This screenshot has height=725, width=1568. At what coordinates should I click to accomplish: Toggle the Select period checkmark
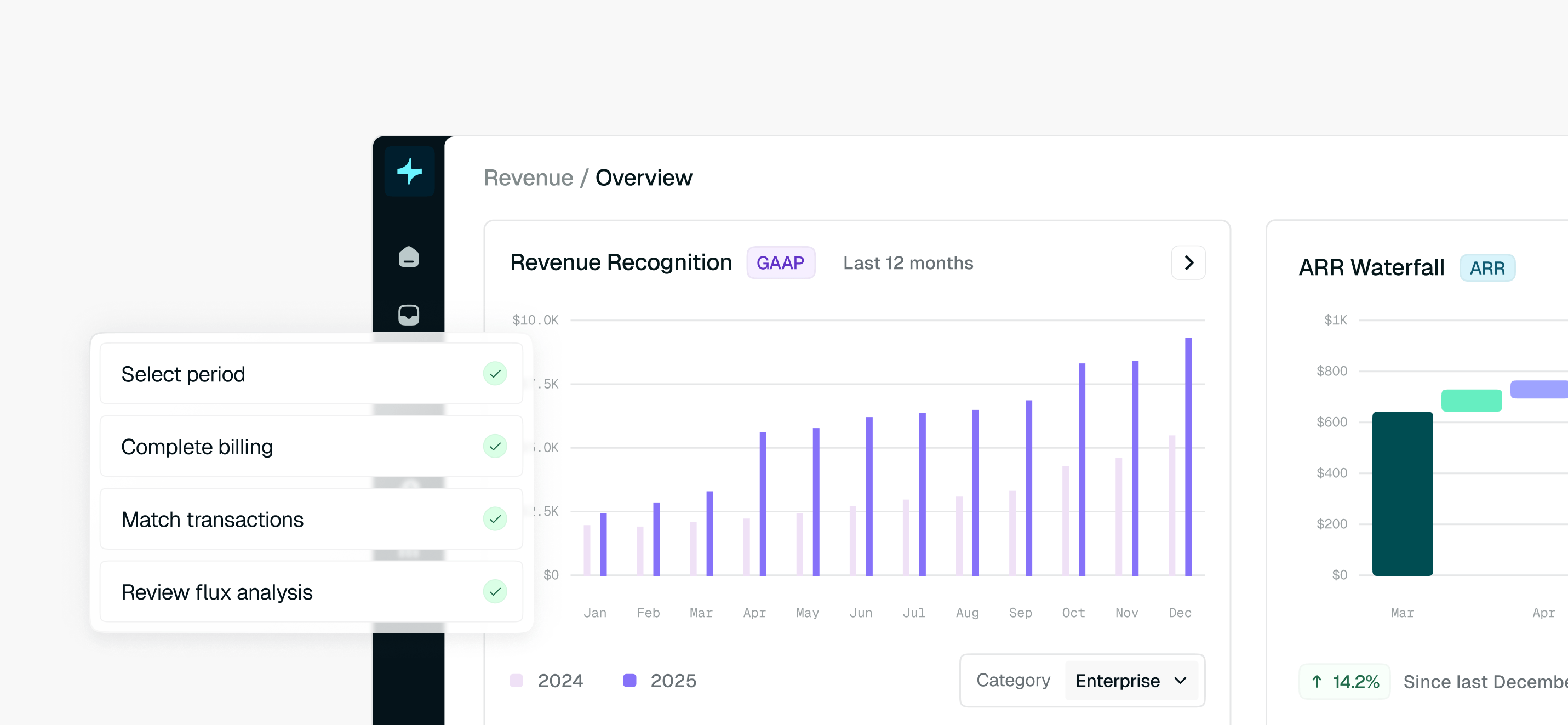[x=495, y=373]
